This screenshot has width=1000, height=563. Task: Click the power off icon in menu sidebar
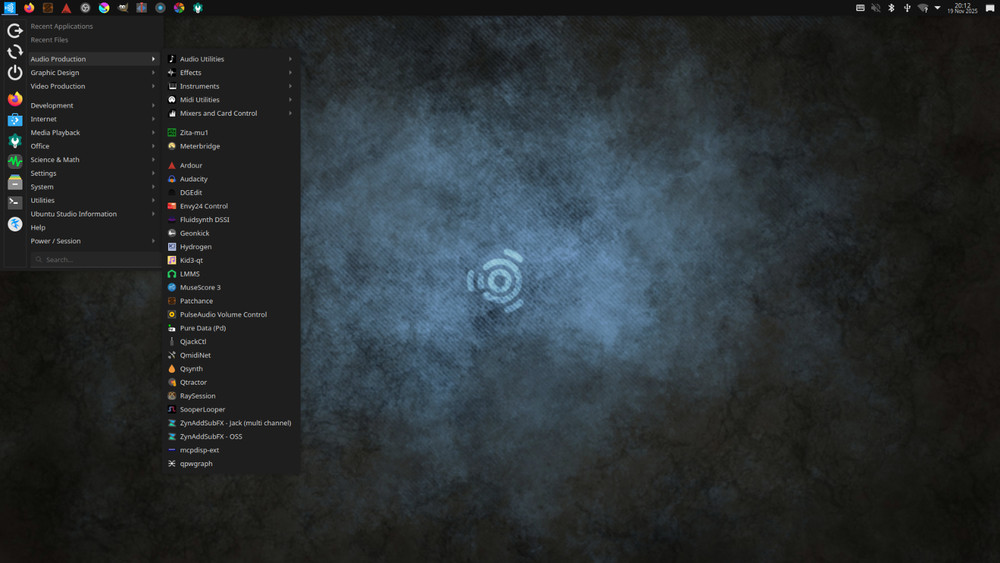pos(15,73)
